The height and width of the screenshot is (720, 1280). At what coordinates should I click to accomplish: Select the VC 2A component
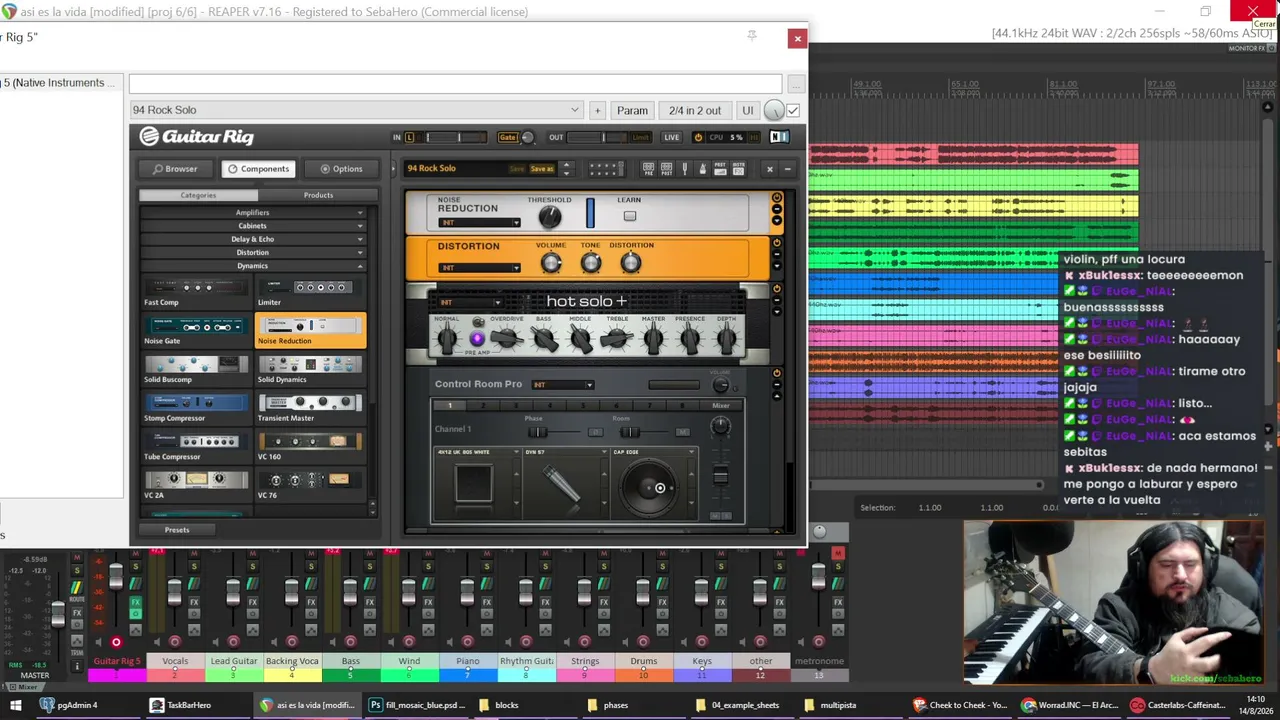pyautogui.click(x=196, y=486)
